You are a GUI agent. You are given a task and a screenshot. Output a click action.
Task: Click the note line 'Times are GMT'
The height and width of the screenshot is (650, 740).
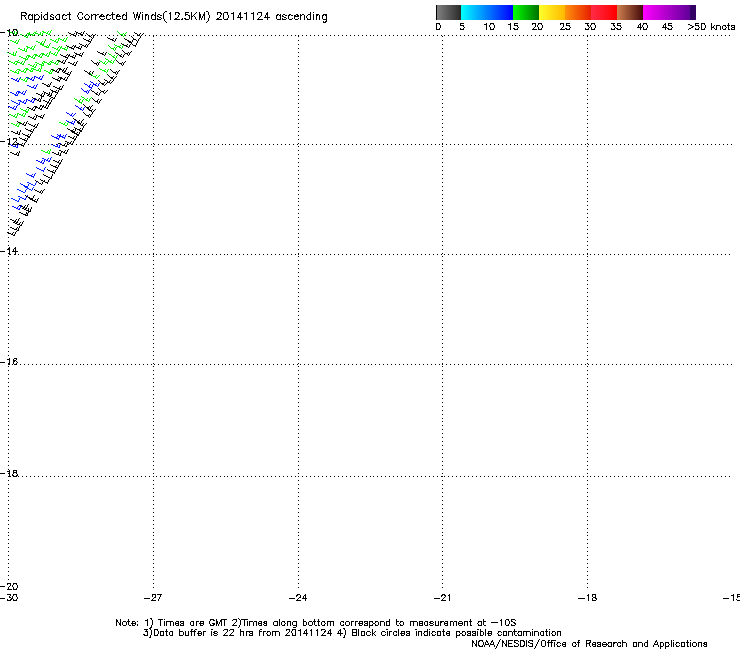click(x=193, y=623)
